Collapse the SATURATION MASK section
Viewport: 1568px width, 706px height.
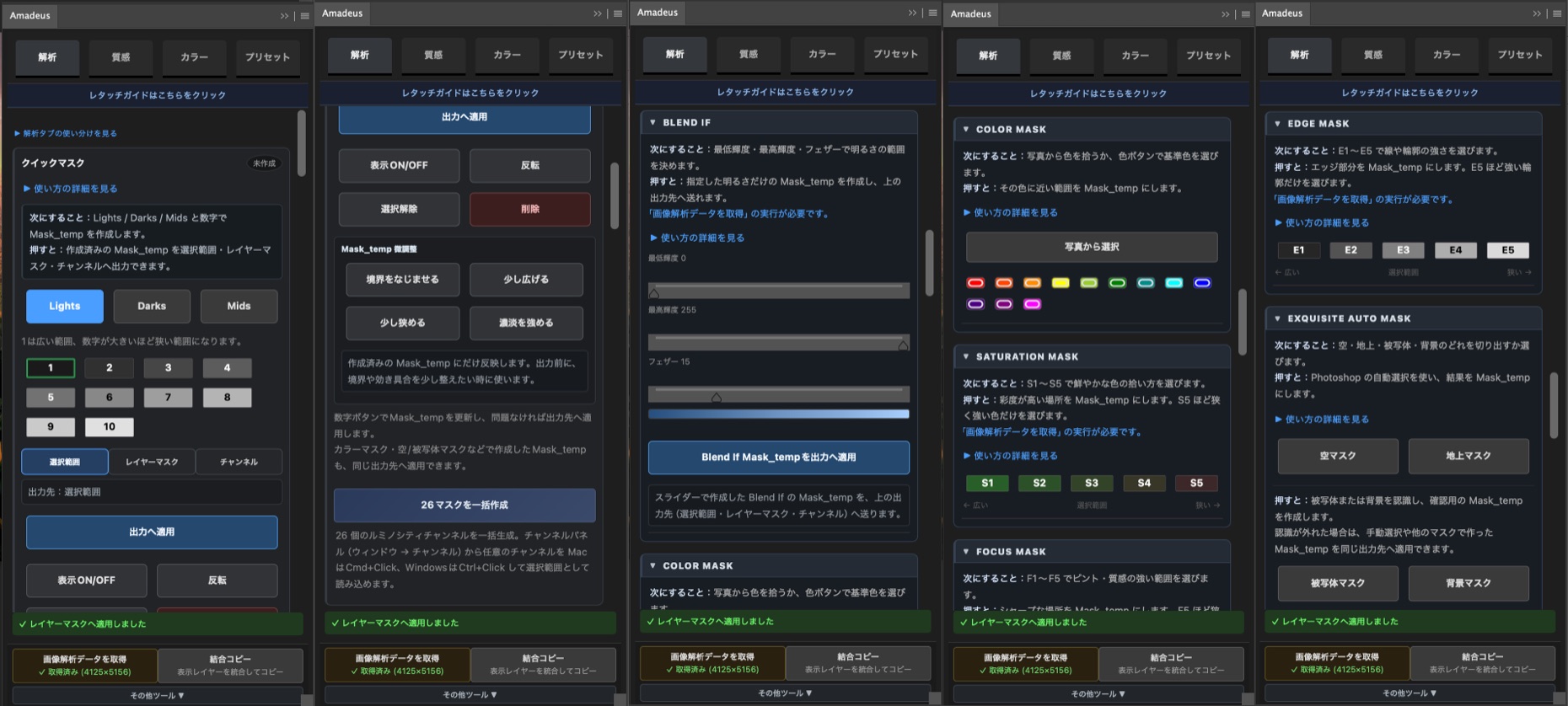(1092, 356)
